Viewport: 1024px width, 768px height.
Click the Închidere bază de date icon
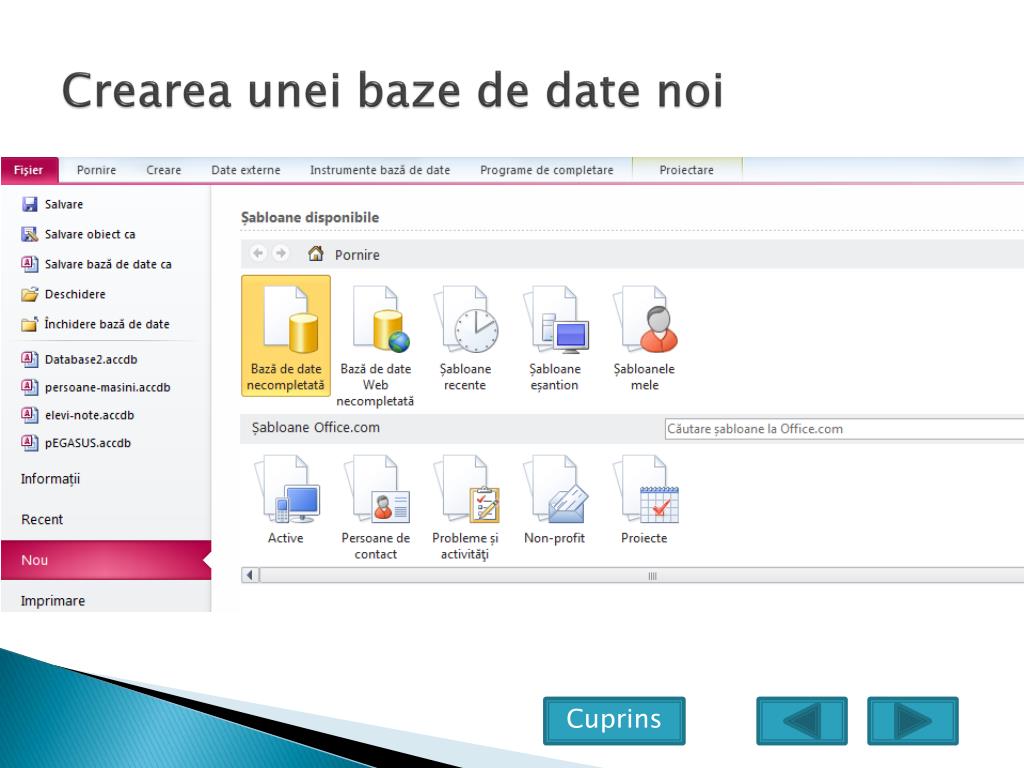(29, 324)
